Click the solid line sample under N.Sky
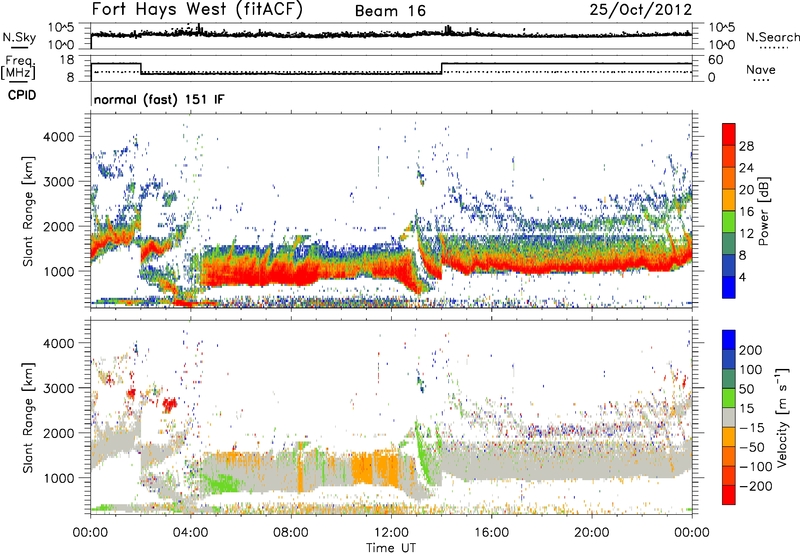800x554 pixels. click(19, 47)
